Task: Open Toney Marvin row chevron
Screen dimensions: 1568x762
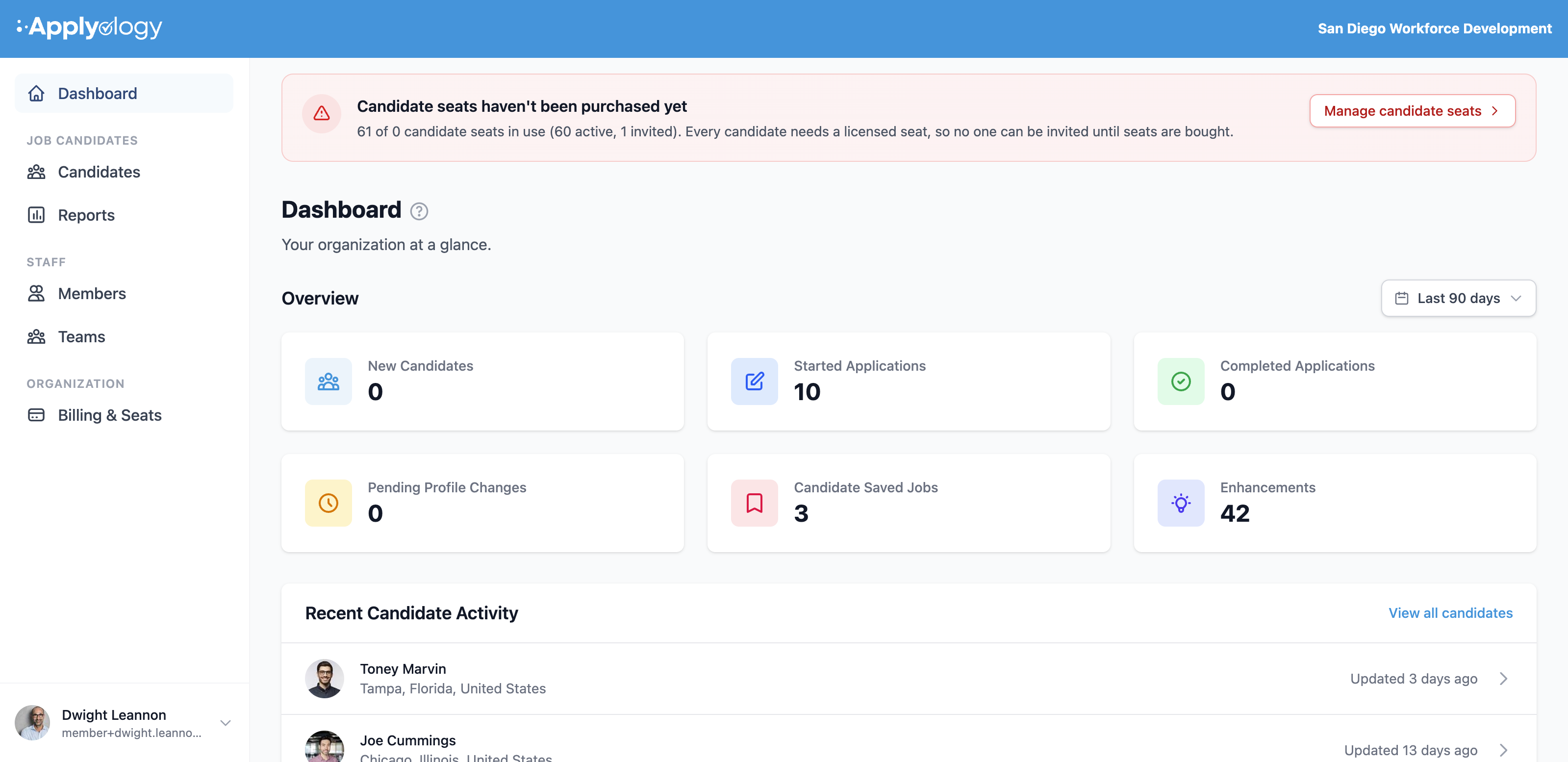Action: pos(1503,679)
